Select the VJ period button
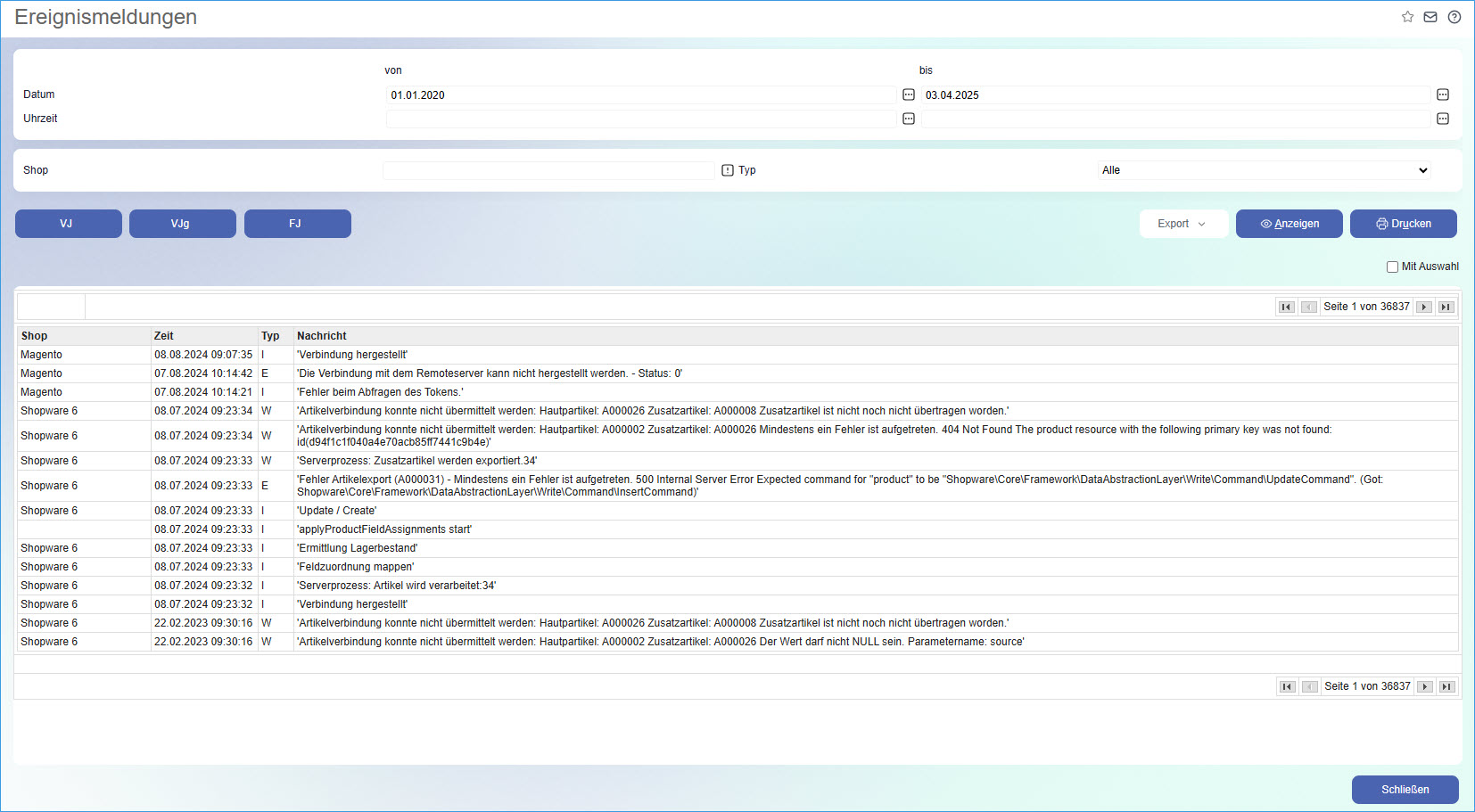1475x812 pixels. (x=69, y=224)
